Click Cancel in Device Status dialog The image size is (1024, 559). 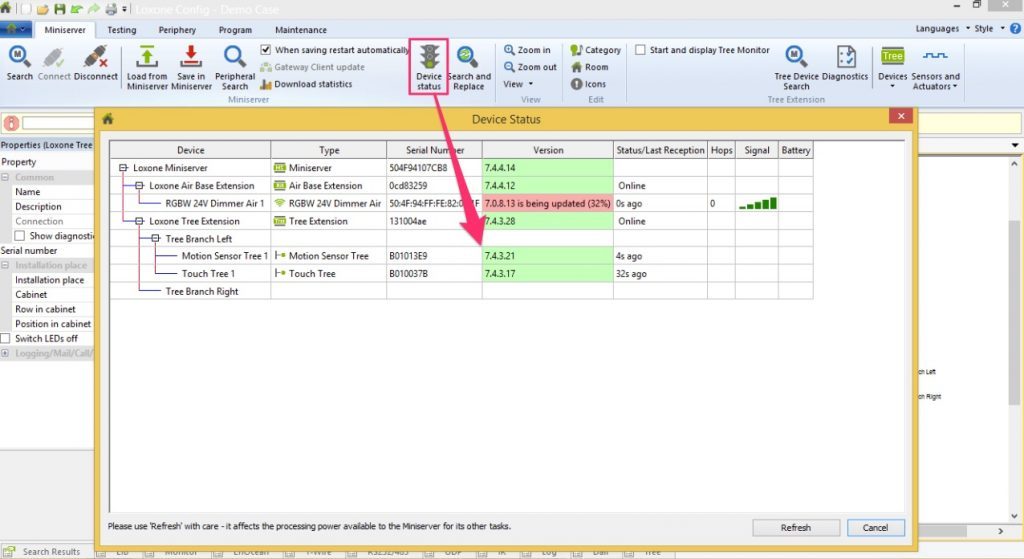pos(875,527)
